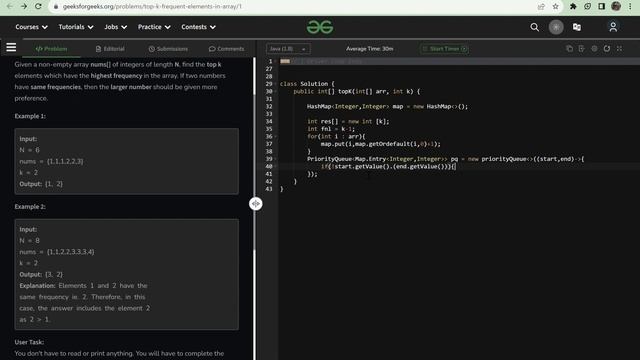640x360 pixels.
Task: Click the Start Timer button
Action: point(444,49)
